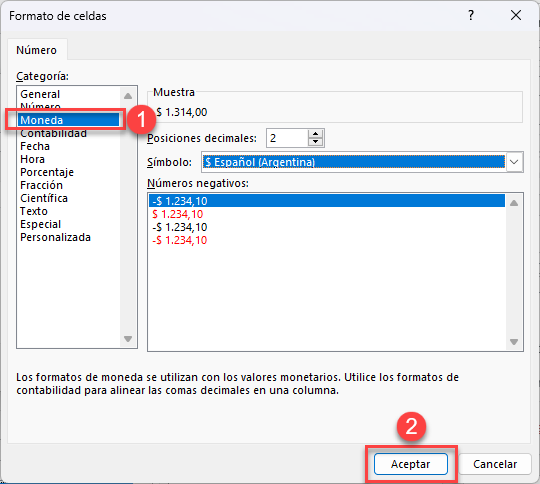Pick the Científica category
The image size is (540, 484).
[68, 198]
